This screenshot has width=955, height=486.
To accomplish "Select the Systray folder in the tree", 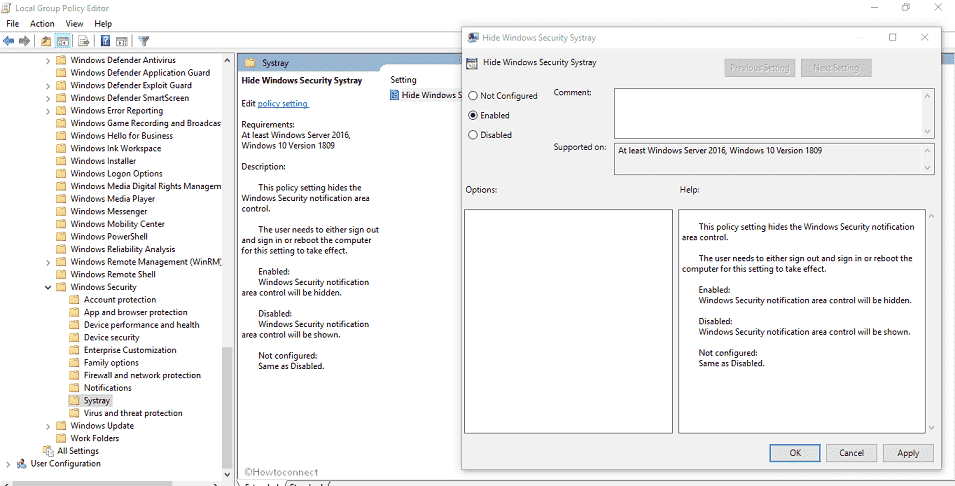I will pos(96,401).
